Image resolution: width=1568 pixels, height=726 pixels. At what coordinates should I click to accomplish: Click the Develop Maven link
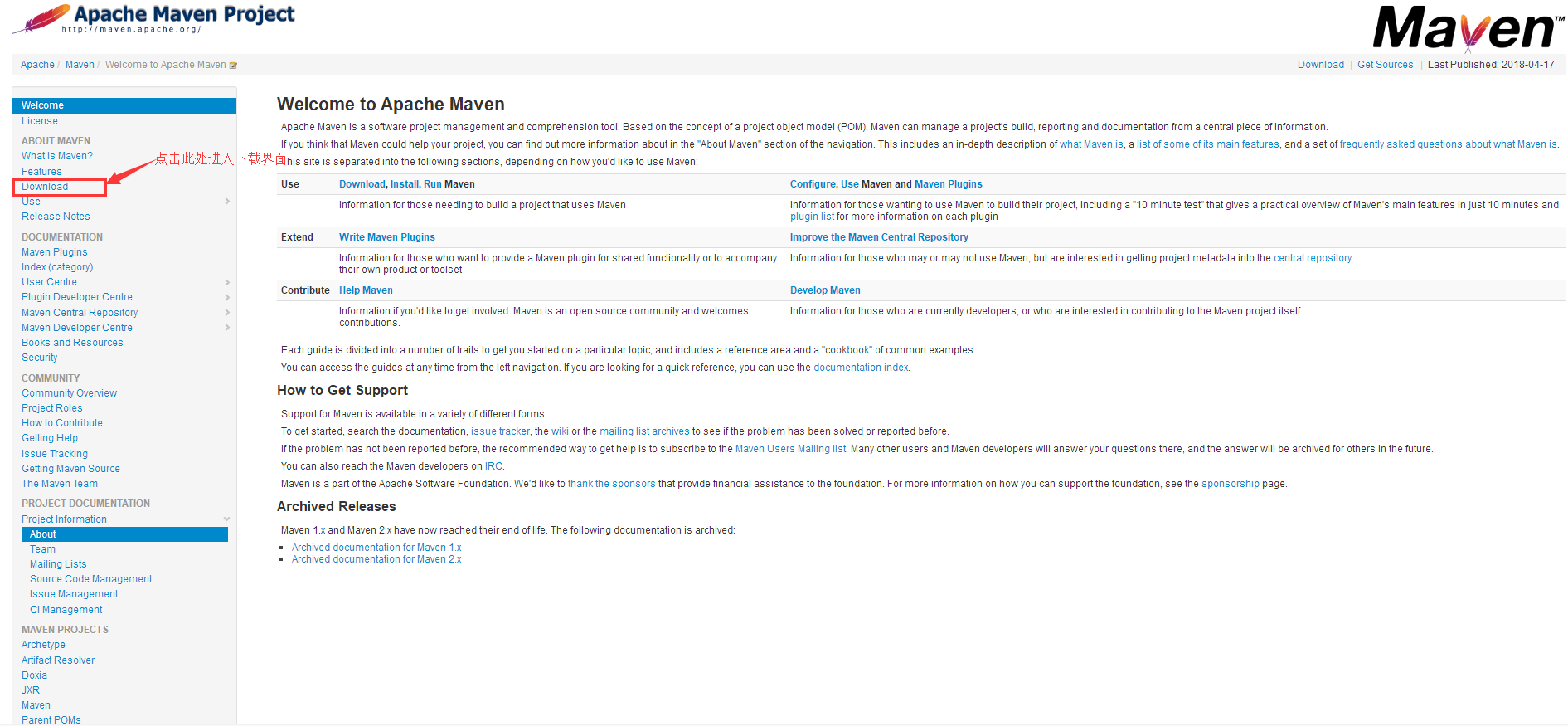(825, 290)
